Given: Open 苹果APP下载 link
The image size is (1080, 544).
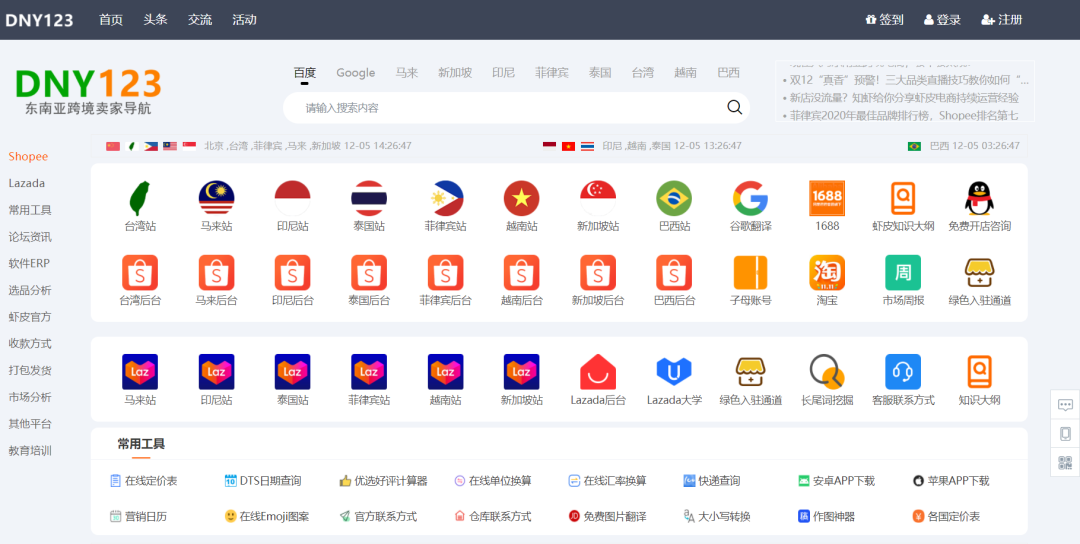Looking at the screenshot, I should pos(951,481).
